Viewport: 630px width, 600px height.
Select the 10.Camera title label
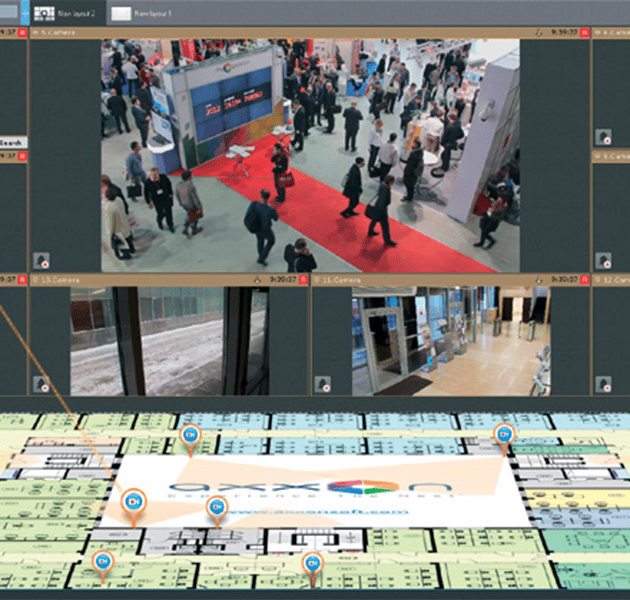pyautogui.click(x=60, y=280)
